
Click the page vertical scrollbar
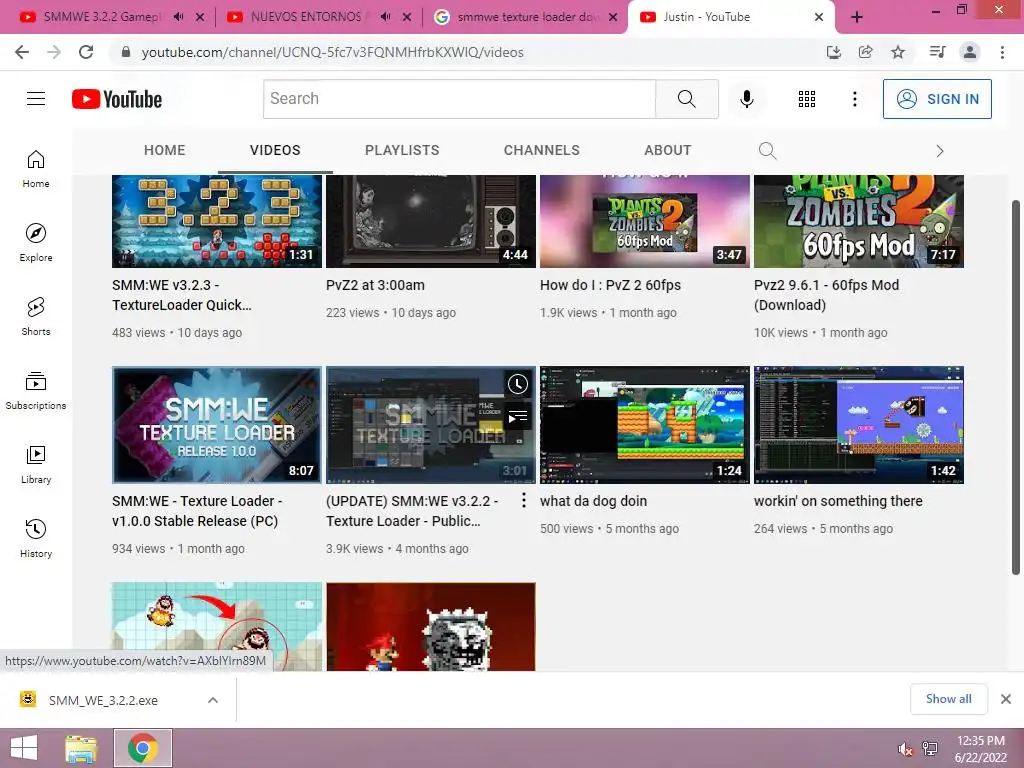click(1016, 388)
